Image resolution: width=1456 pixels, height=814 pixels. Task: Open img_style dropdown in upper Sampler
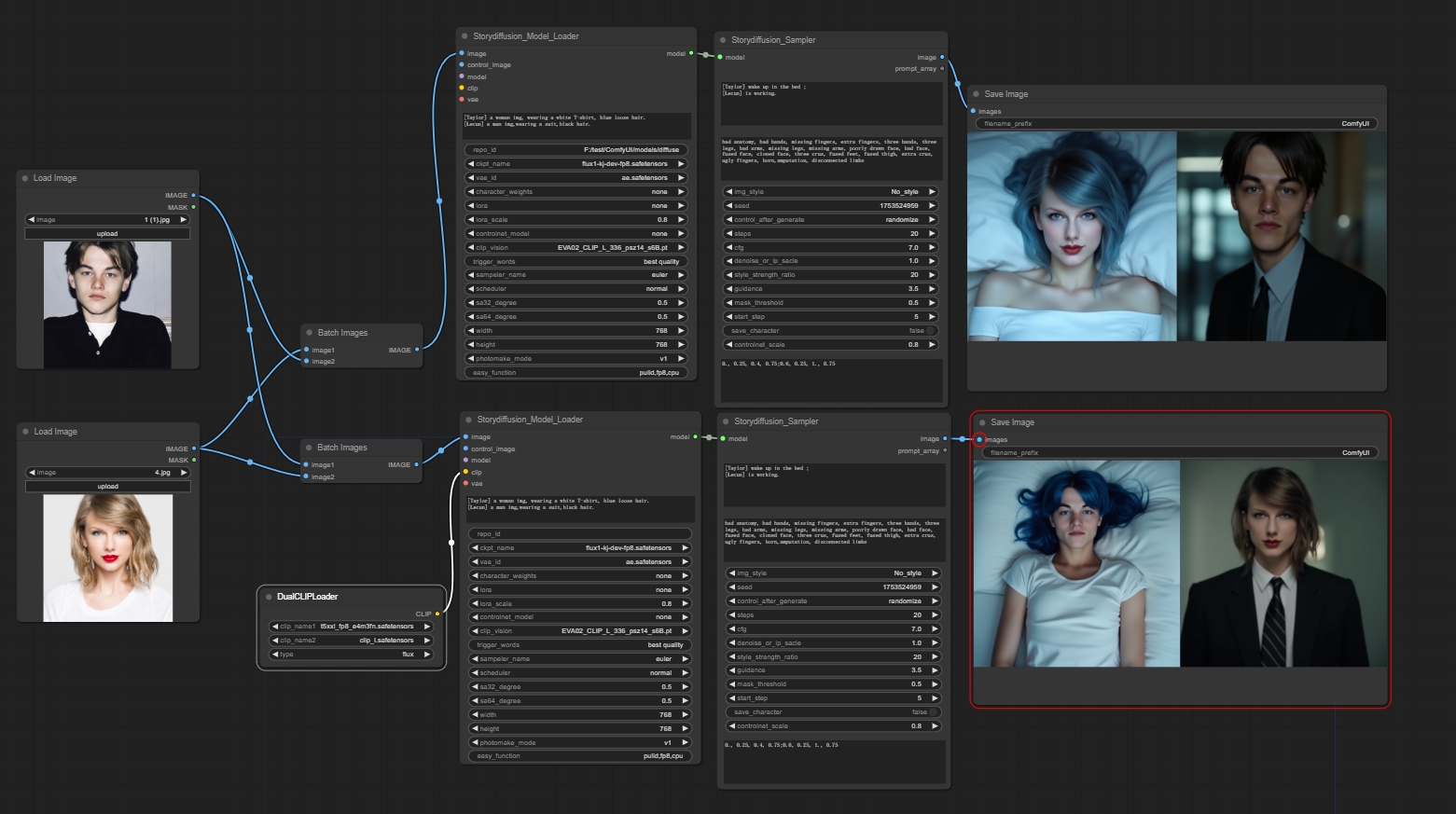(830, 191)
